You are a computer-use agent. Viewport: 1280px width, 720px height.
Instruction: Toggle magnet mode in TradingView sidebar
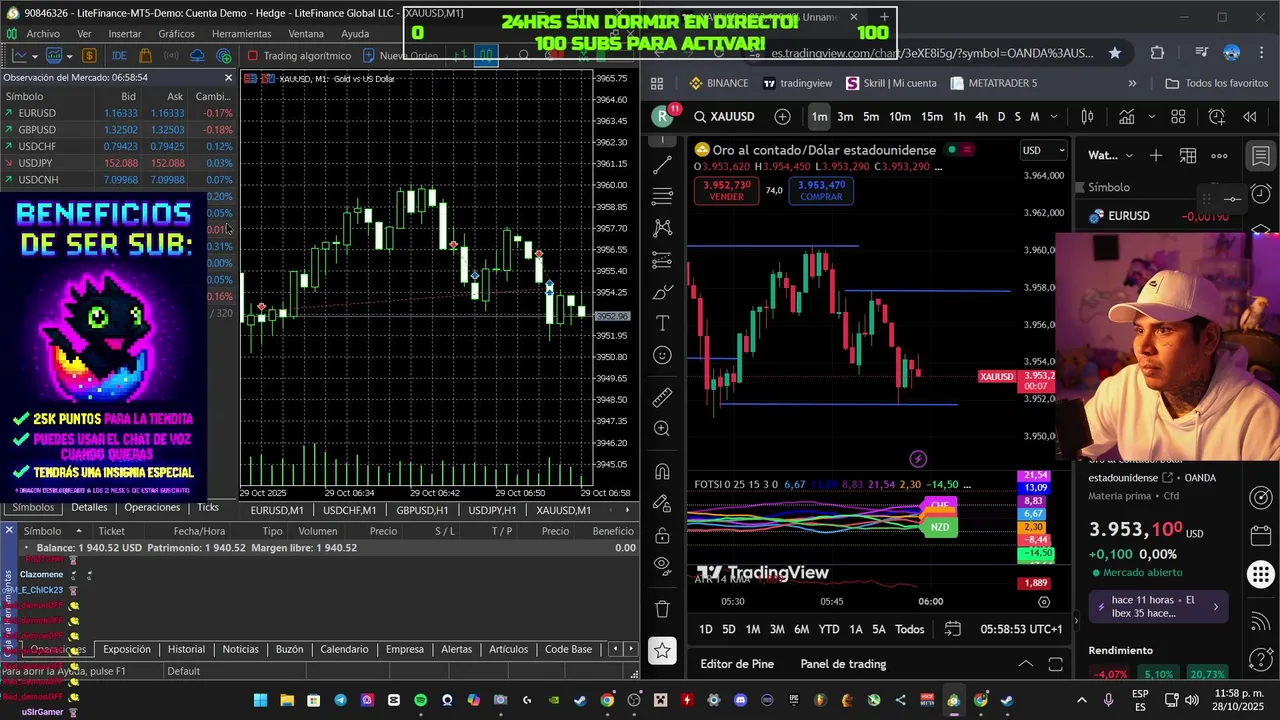tap(662, 472)
